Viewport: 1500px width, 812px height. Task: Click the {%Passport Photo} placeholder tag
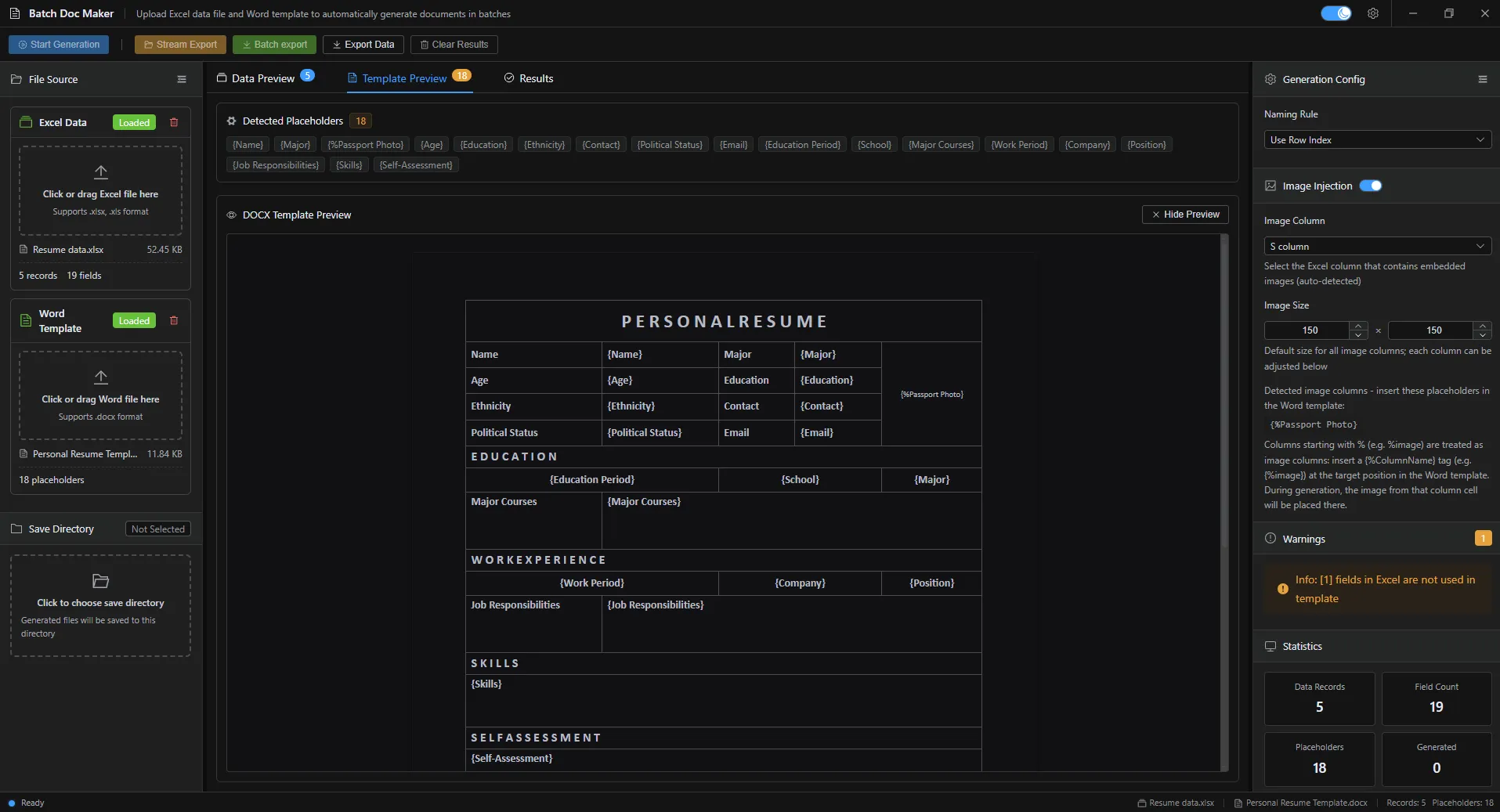coord(366,145)
